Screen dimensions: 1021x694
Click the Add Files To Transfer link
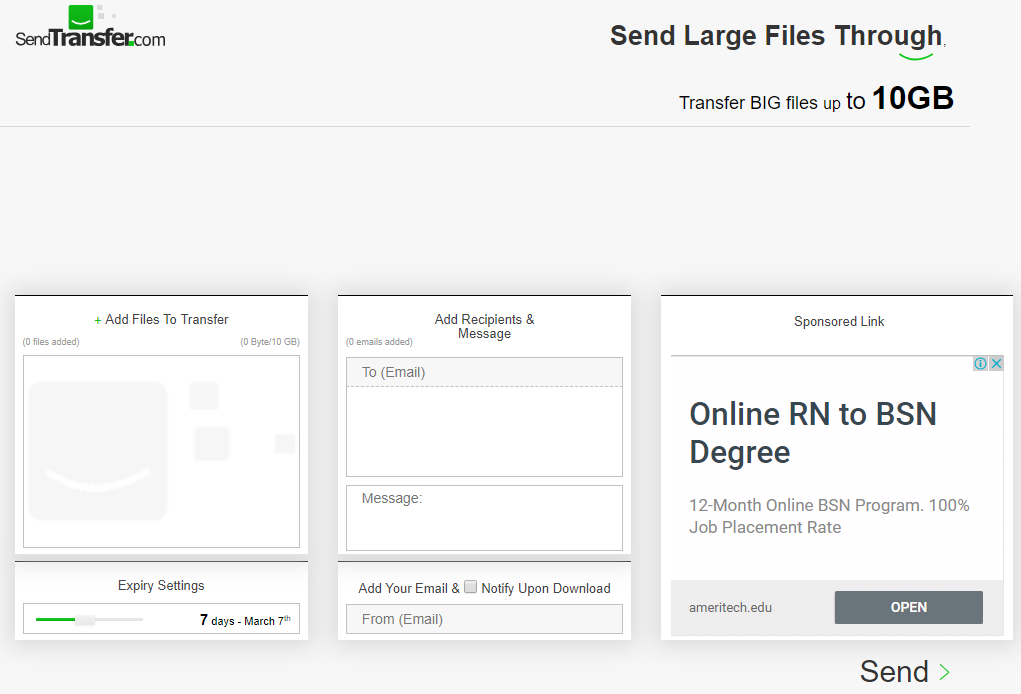(167, 320)
